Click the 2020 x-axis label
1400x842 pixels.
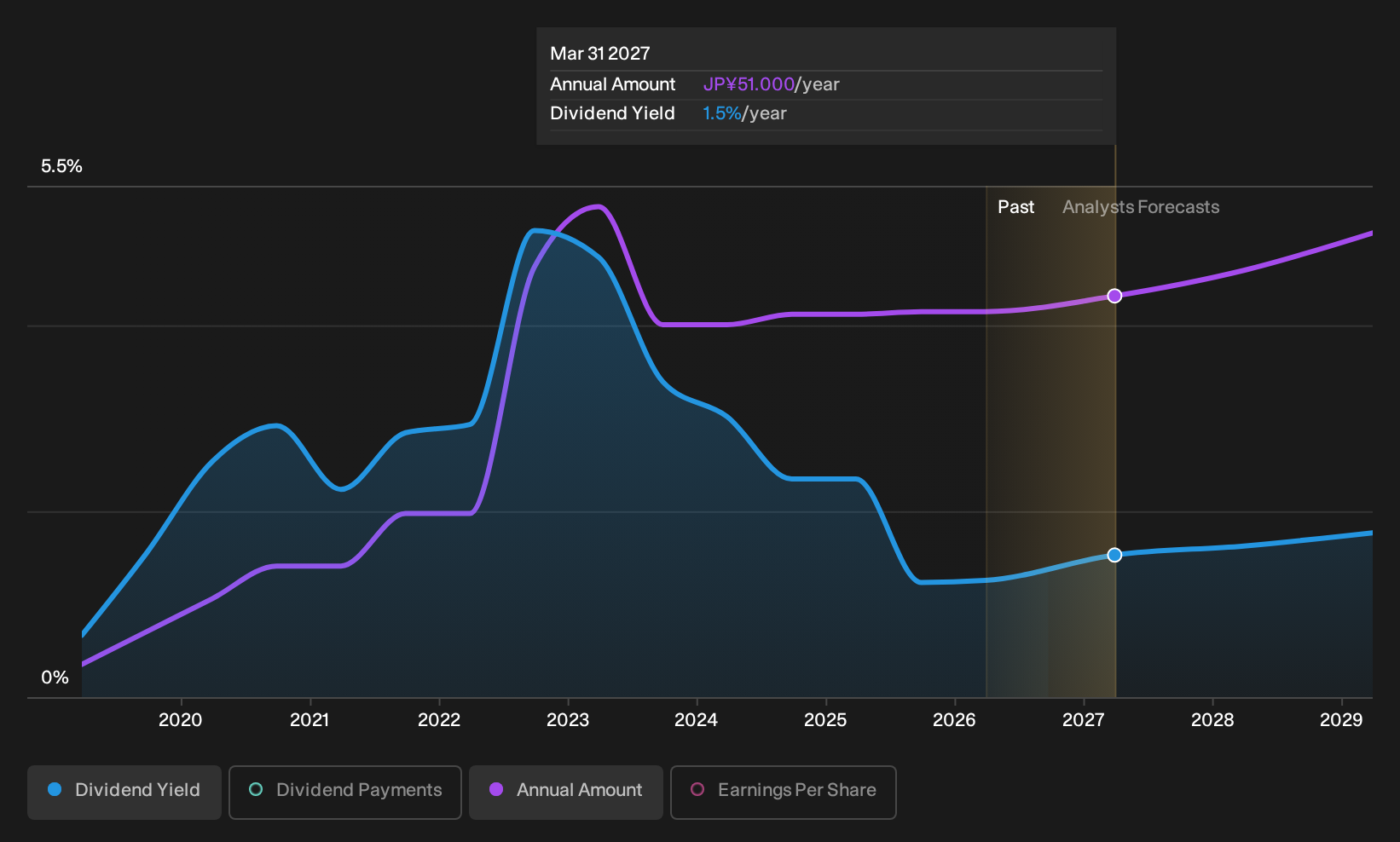[181, 720]
